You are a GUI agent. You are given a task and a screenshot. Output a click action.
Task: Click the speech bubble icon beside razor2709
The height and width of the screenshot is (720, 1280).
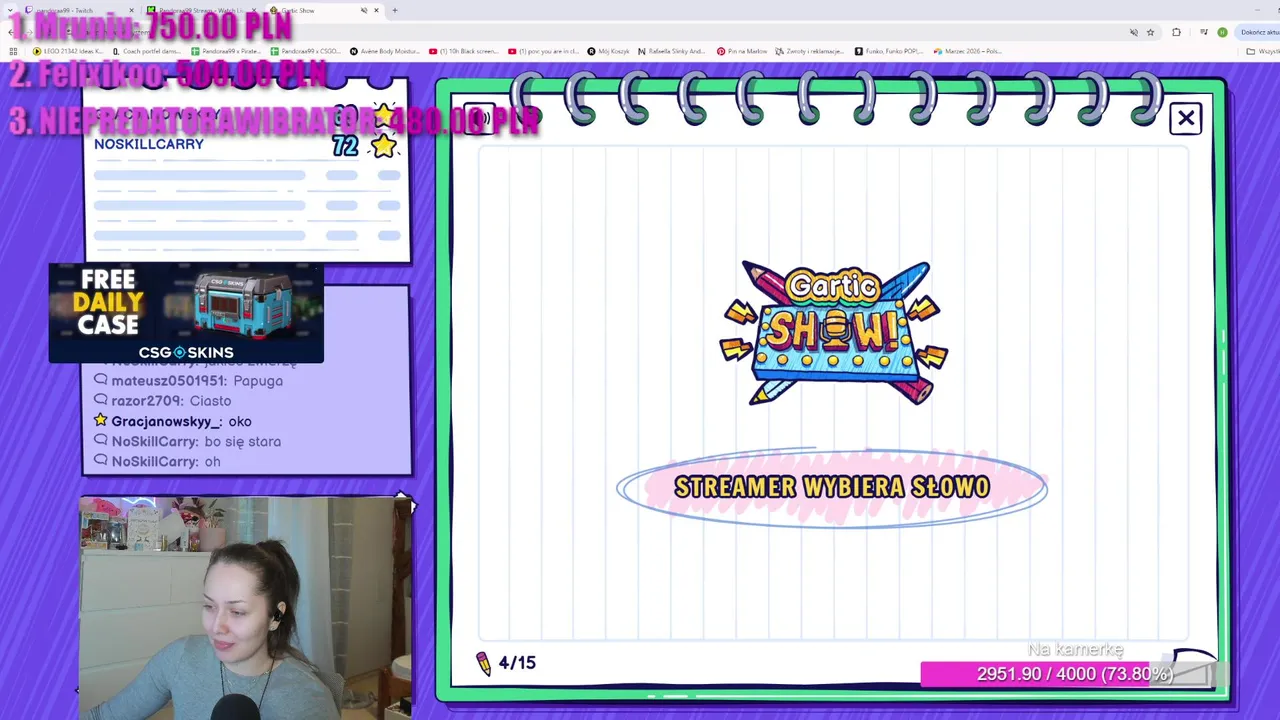click(x=100, y=401)
